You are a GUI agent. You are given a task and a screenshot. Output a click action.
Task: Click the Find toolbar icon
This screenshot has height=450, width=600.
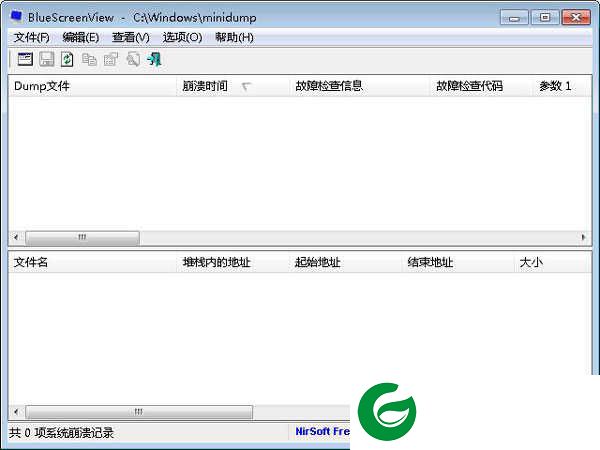pyautogui.click(x=133, y=59)
